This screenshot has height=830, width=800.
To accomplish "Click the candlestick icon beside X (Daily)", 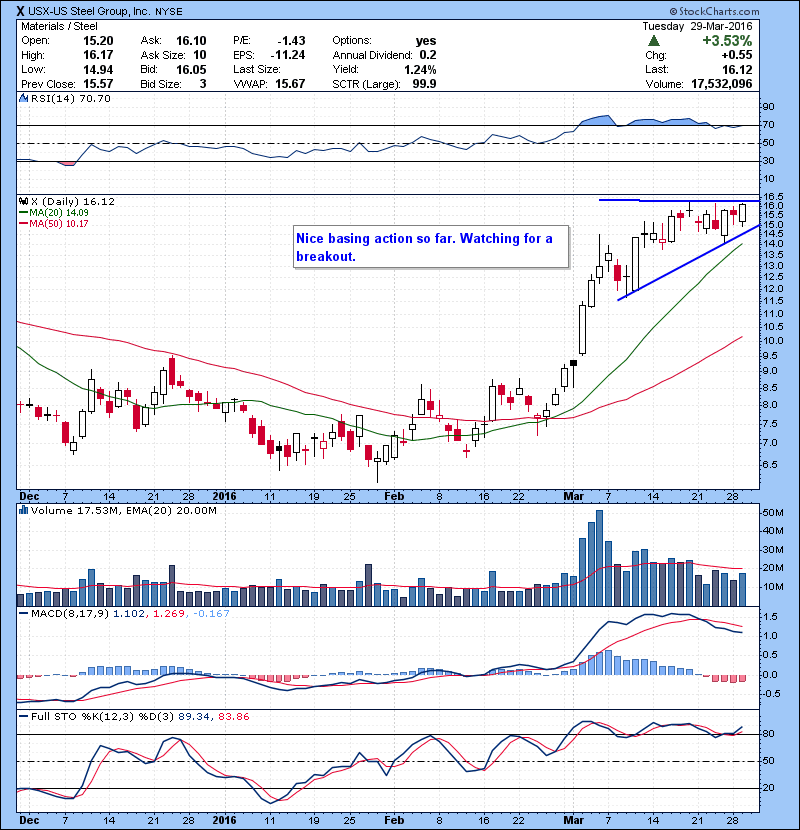I will point(23,201).
